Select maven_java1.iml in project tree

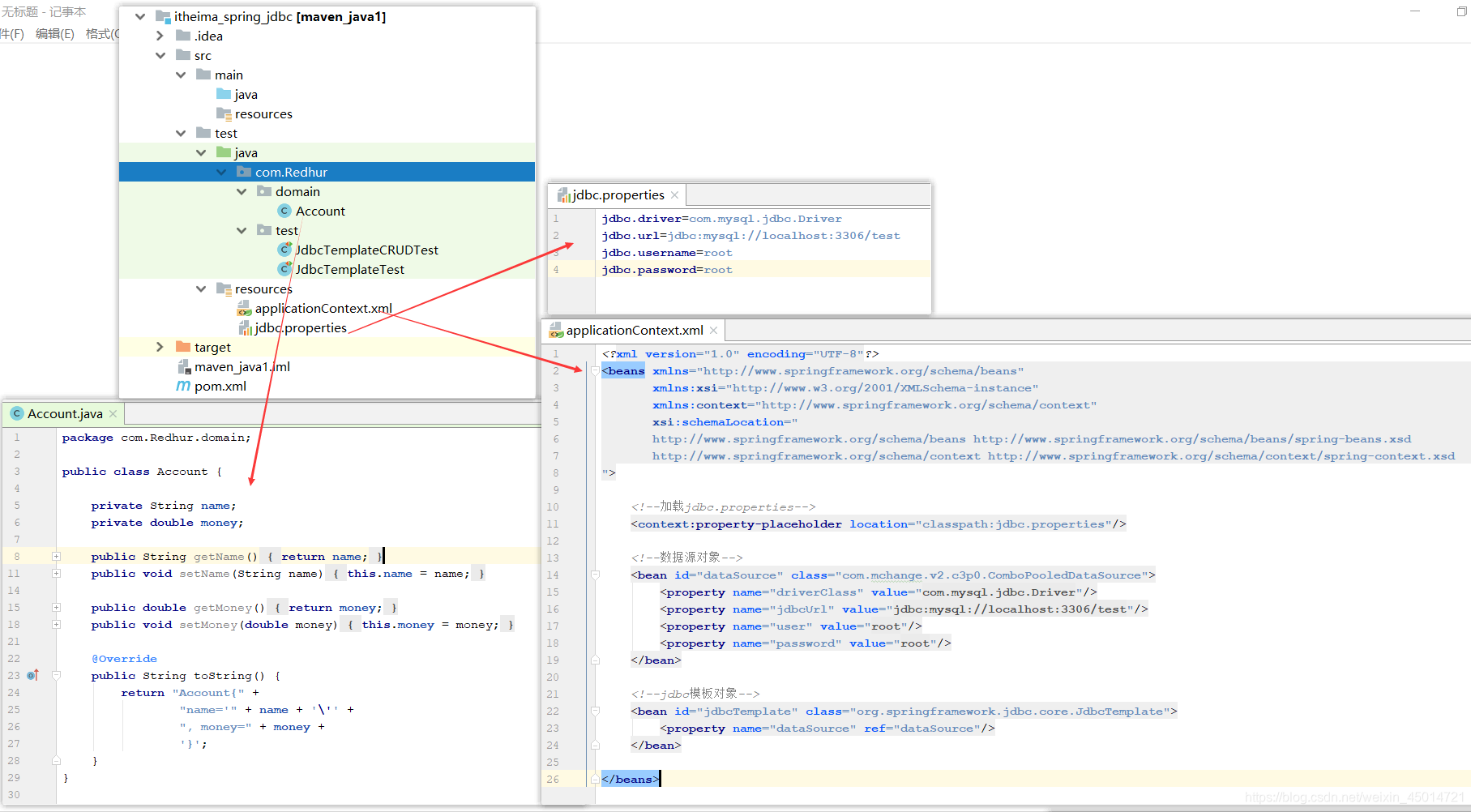[x=242, y=366]
